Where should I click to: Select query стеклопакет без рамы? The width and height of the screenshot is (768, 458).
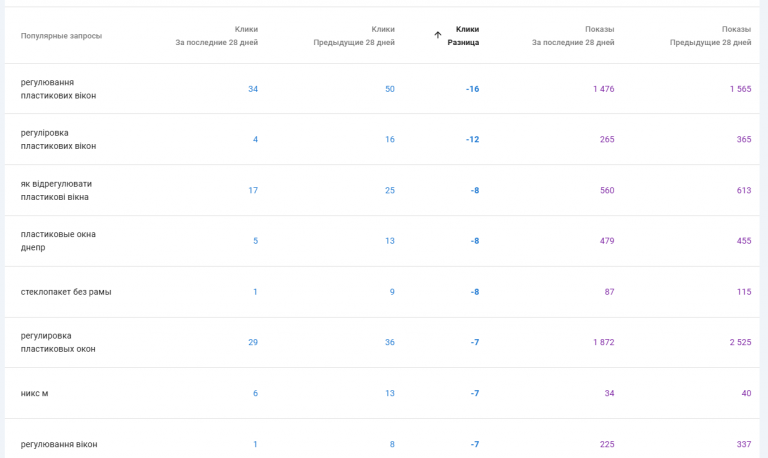[x=66, y=292]
